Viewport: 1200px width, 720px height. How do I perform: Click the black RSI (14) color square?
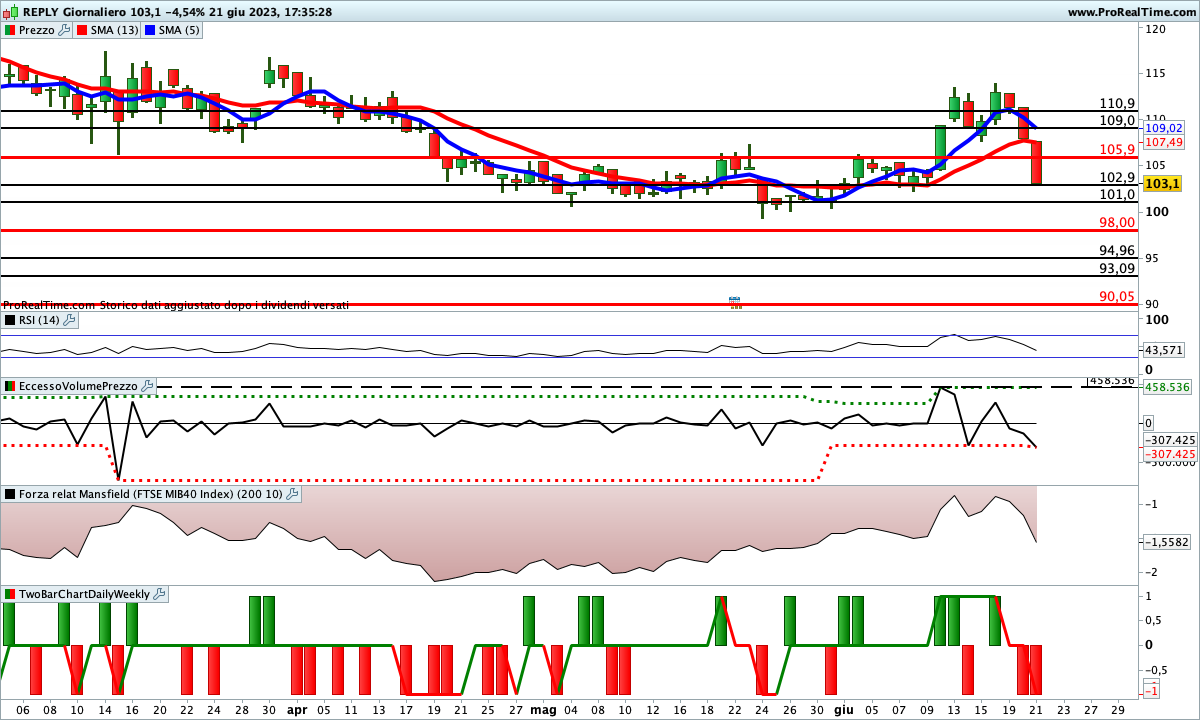(10, 320)
